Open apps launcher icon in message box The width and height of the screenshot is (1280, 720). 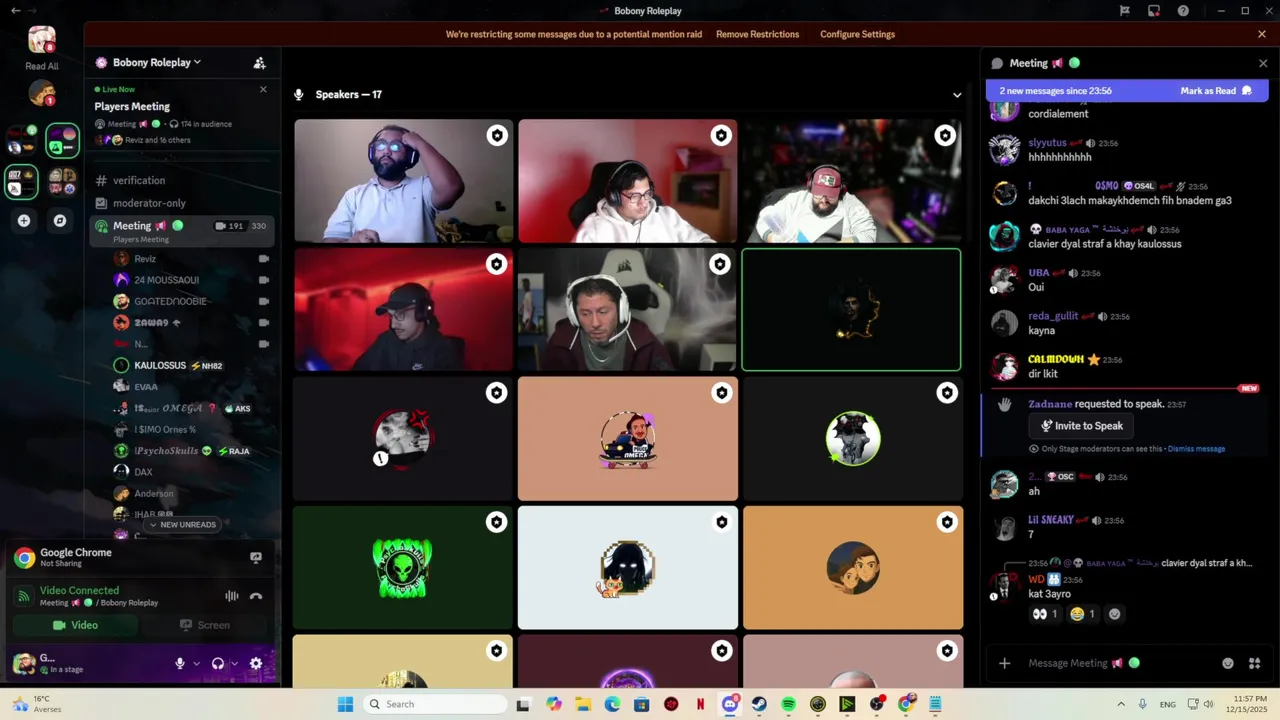coord(1254,663)
